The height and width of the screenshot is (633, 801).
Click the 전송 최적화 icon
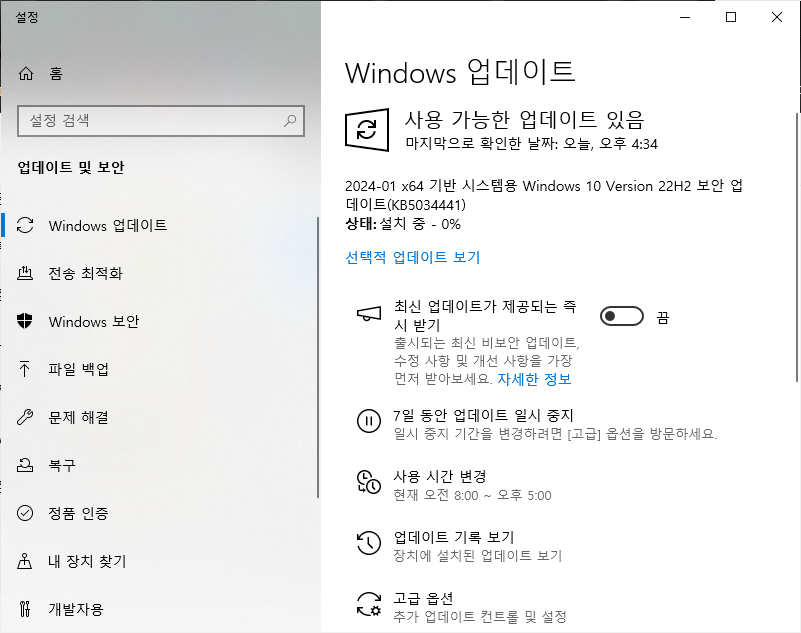pos(25,273)
